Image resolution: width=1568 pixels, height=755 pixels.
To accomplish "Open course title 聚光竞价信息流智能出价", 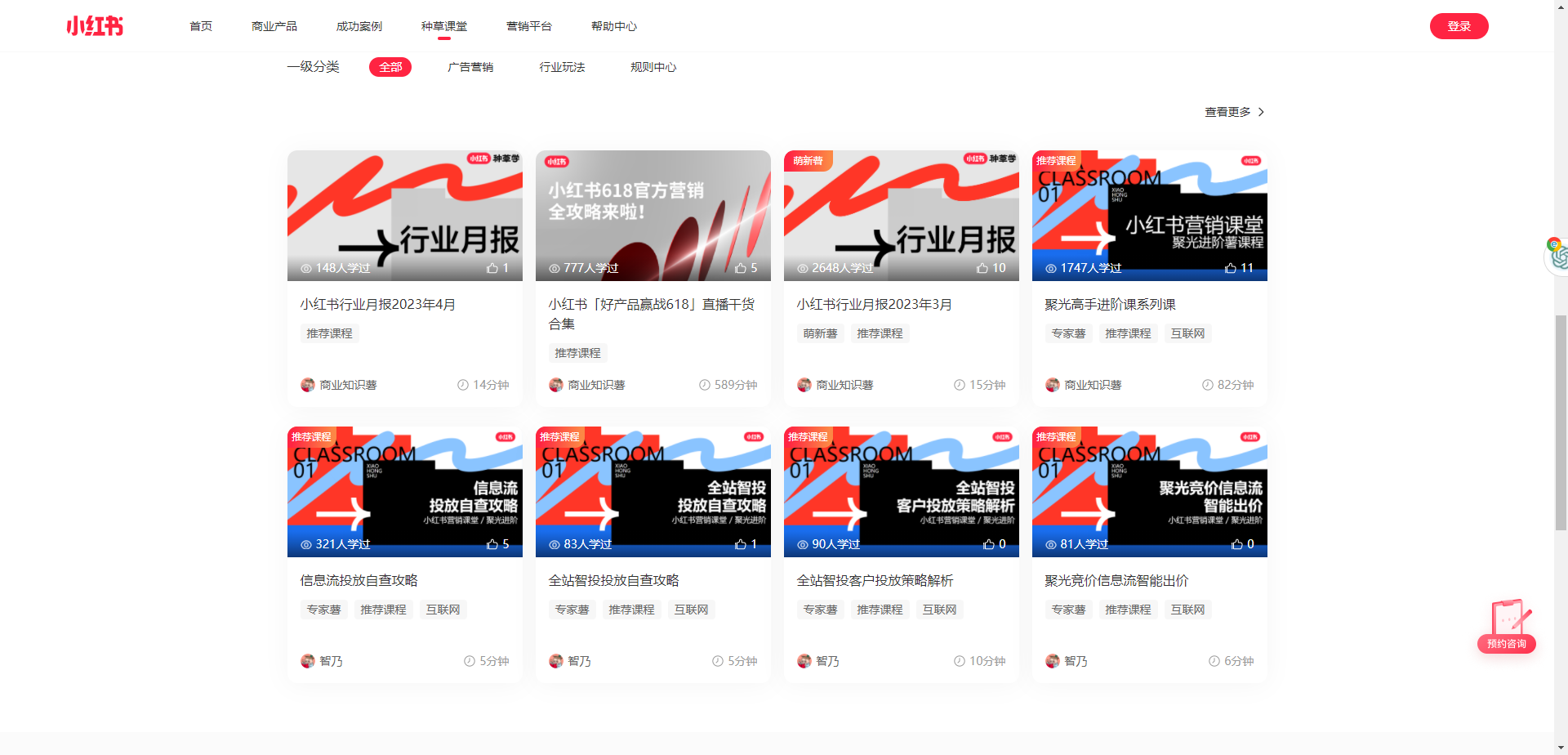I will (x=1117, y=580).
